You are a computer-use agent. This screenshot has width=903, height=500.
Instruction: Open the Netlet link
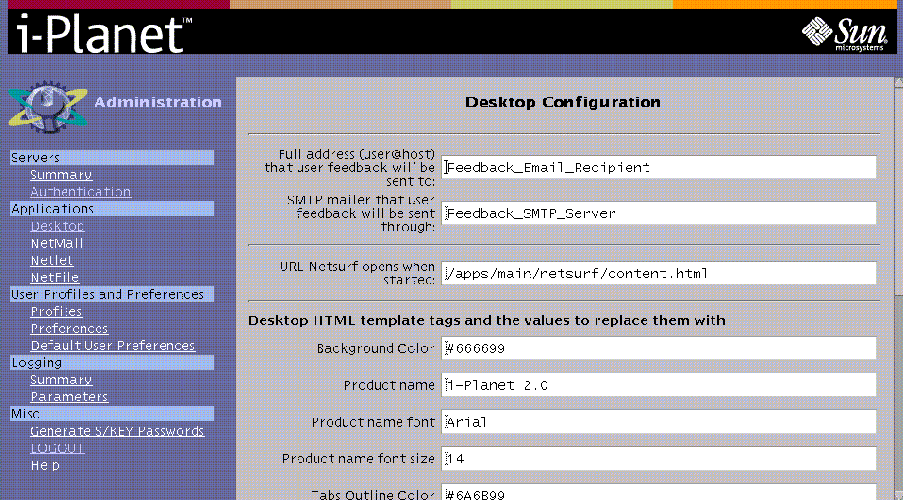(x=52, y=260)
